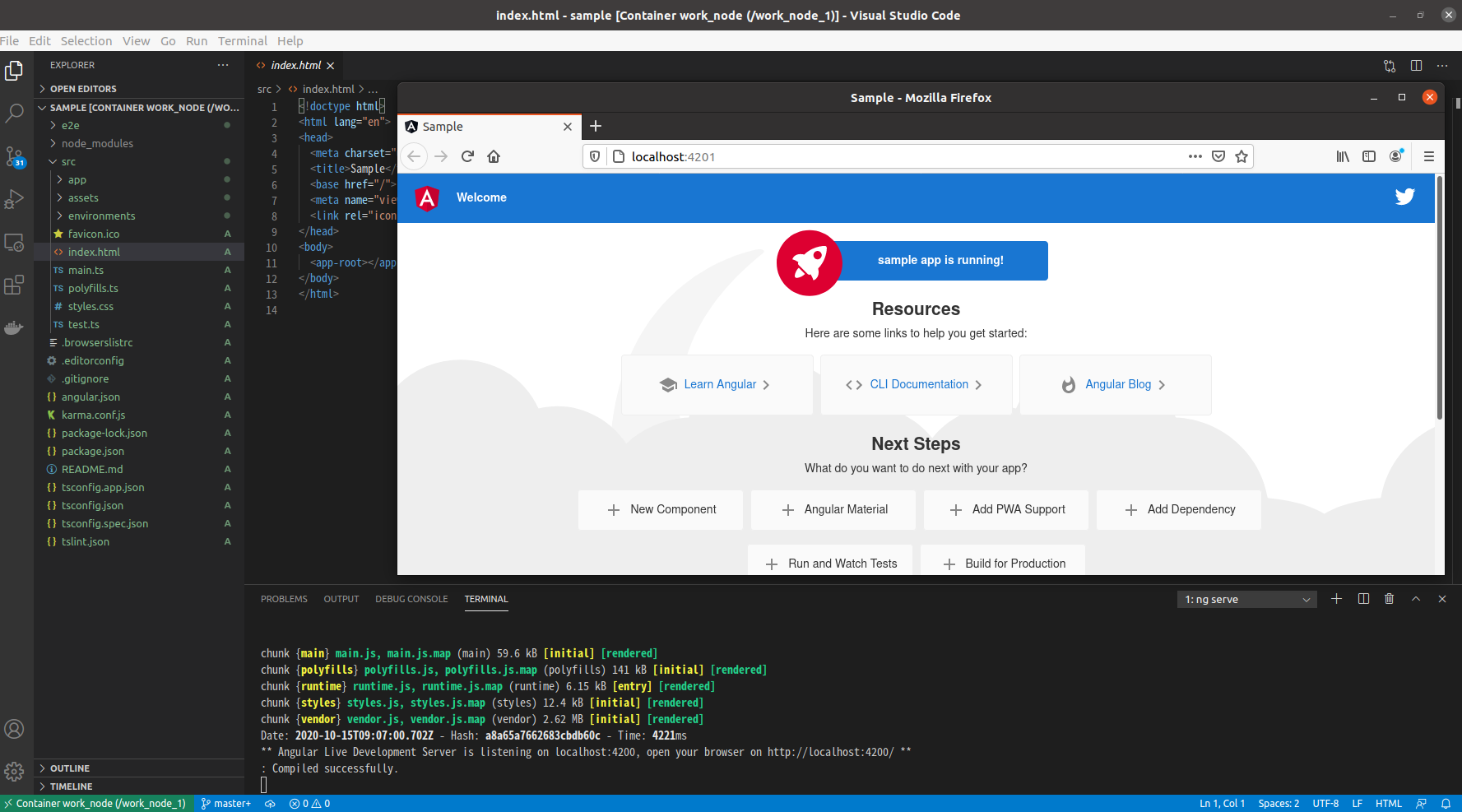Toggle Firefox sidebar view icon

1369,156
